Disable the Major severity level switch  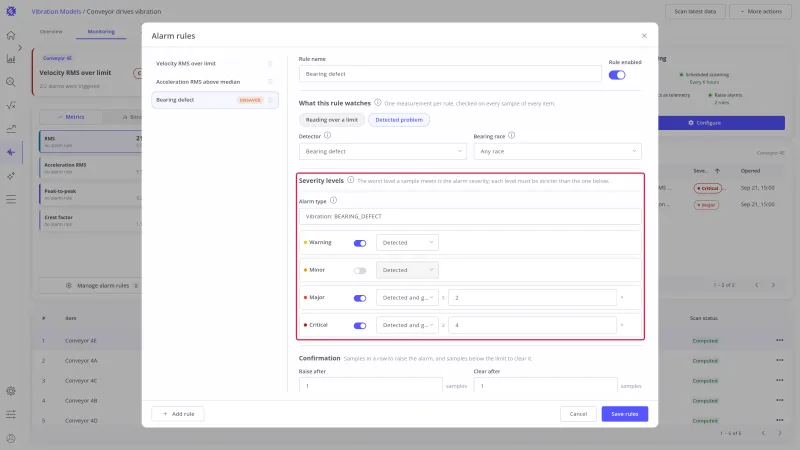360,298
